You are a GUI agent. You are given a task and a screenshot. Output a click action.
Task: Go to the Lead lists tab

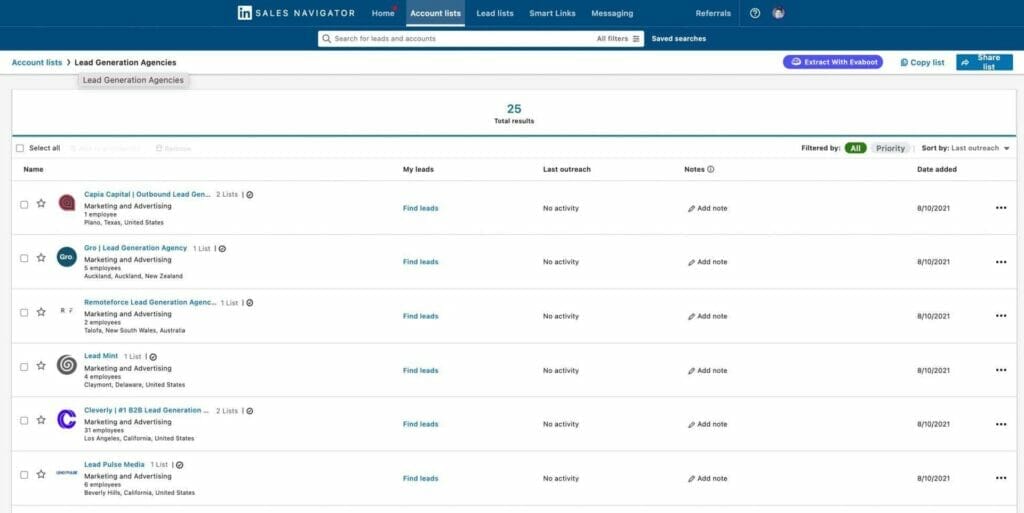click(x=495, y=13)
